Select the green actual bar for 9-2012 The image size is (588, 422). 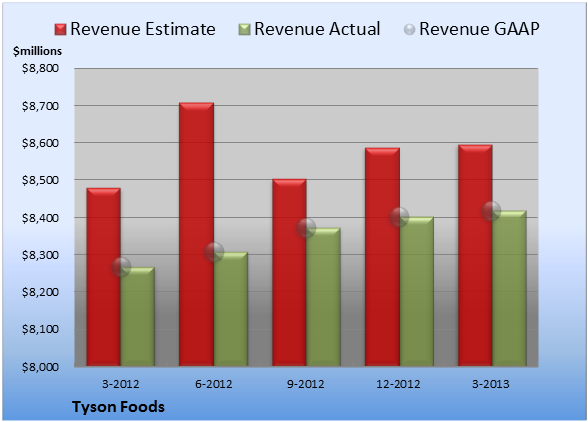click(323, 297)
